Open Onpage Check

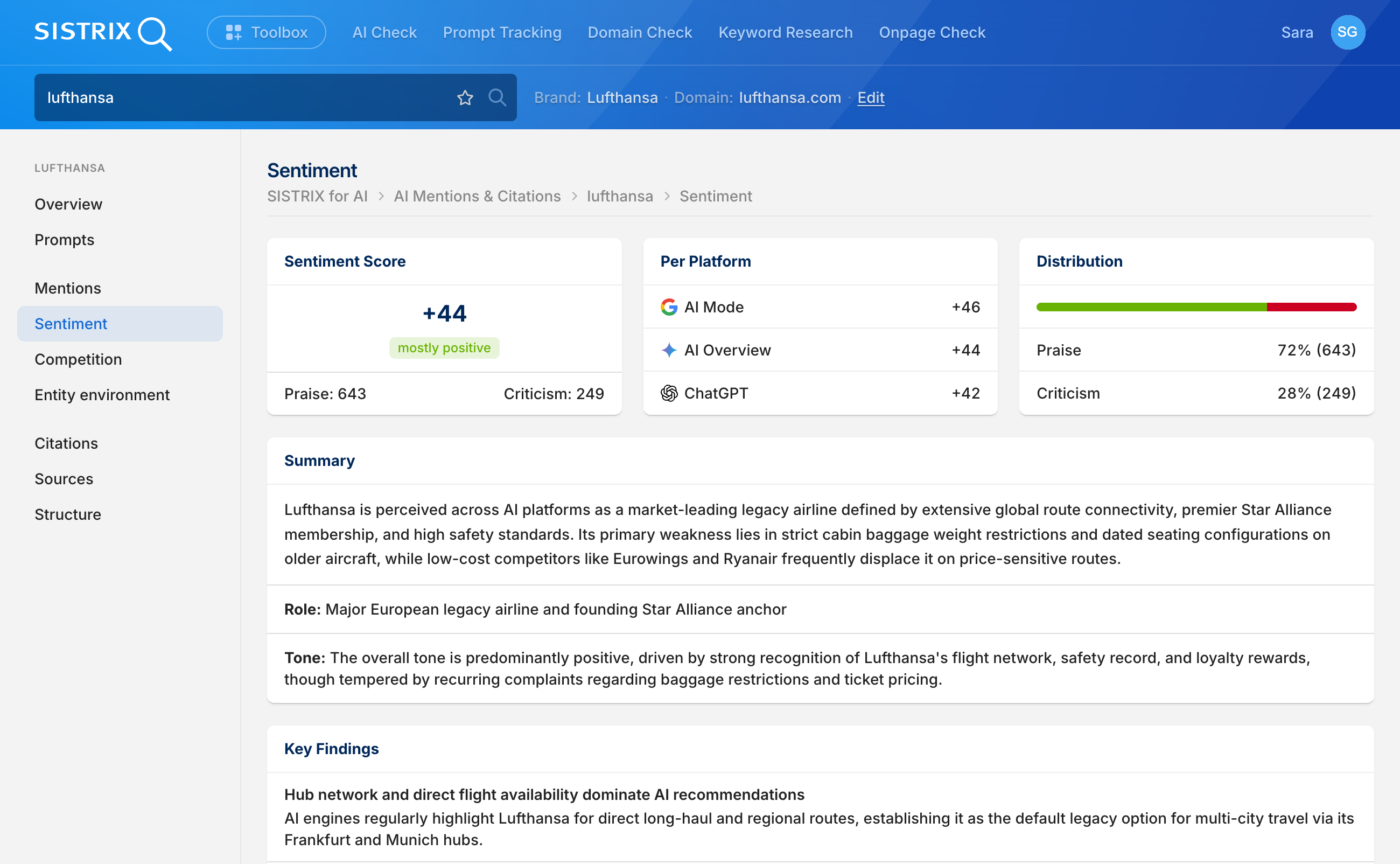pos(932,32)
